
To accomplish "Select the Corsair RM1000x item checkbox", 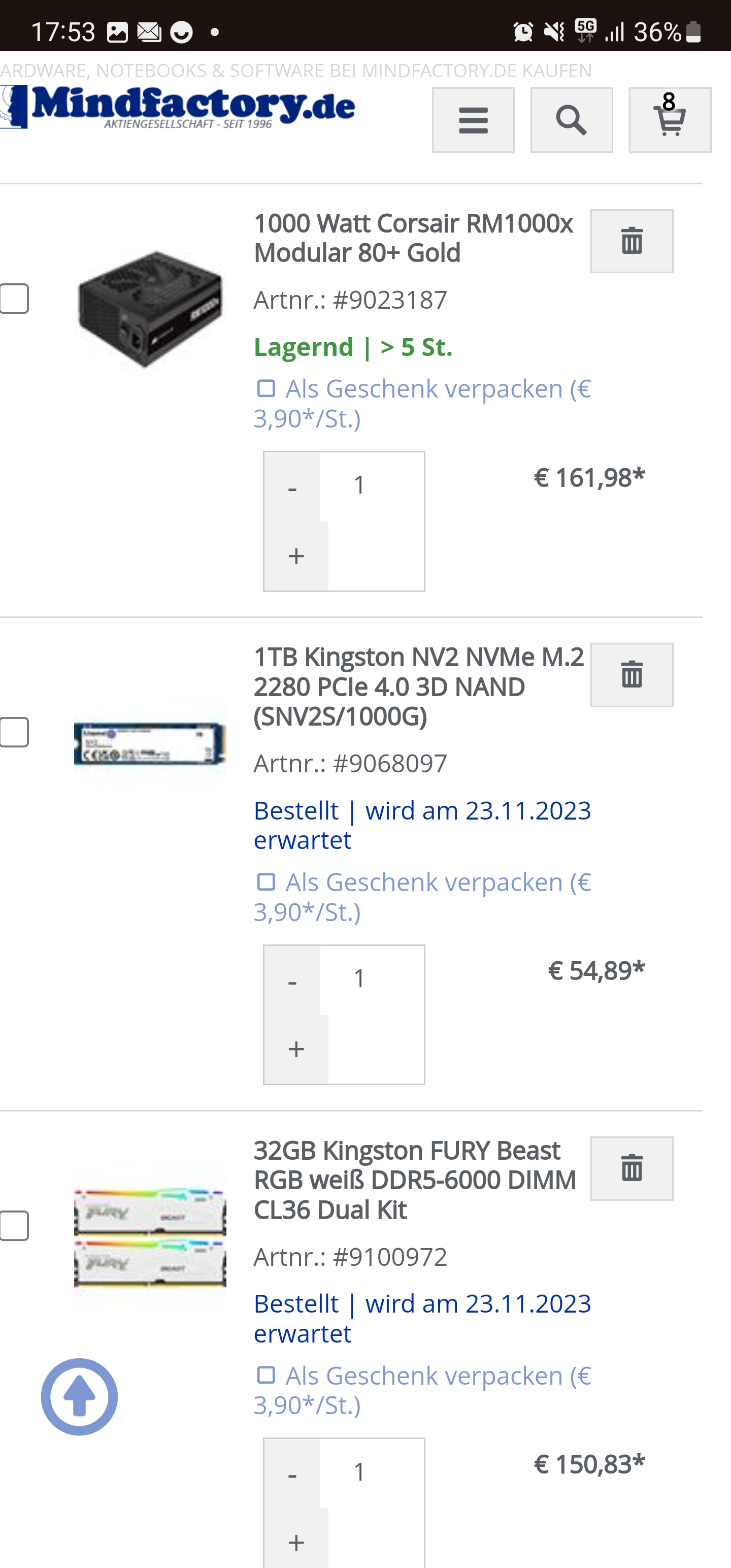I will [14, 298].
